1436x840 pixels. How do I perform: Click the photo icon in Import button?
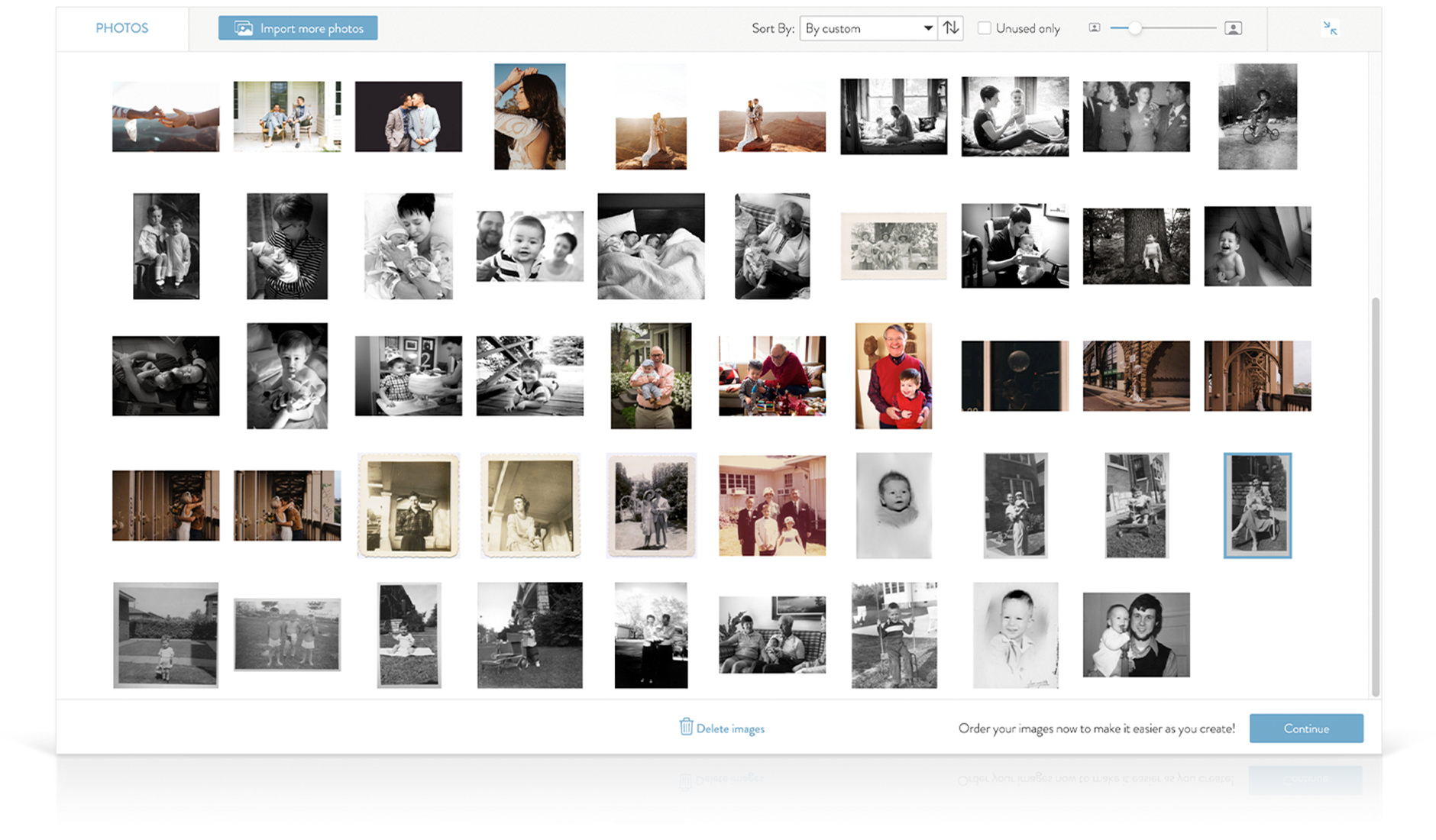coord(243,28)
